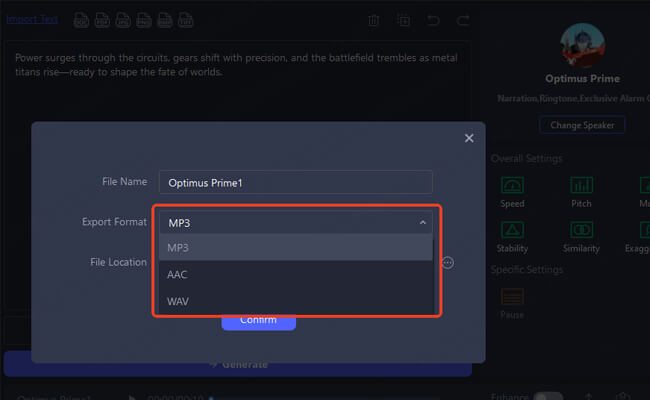The height and width of the screenshot is (400, 650).
Task: Choose MP3 from the format list
Action: pos(295,248)
